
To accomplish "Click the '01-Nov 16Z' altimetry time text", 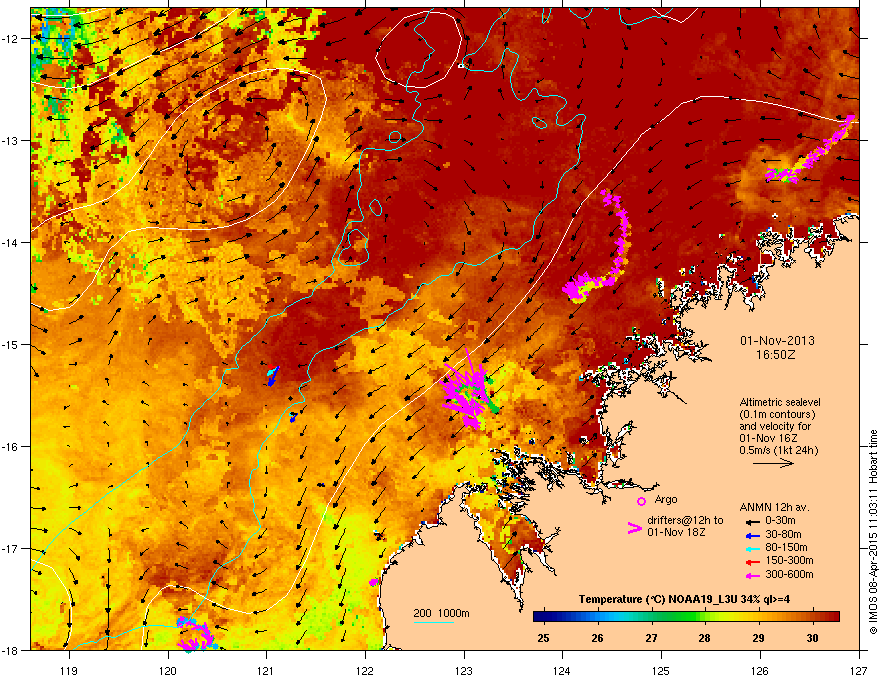I will pyautogui.click(x=768, y=438).
